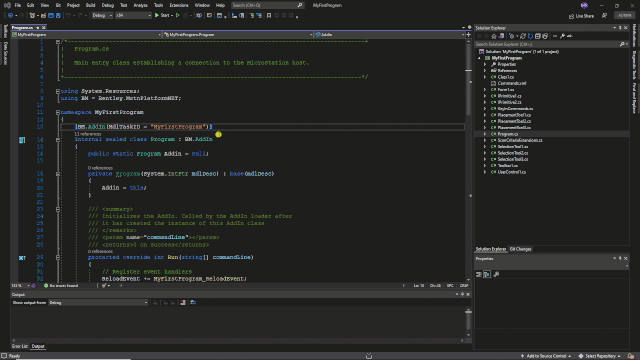Collapse the Program class code block

(58, 140)
